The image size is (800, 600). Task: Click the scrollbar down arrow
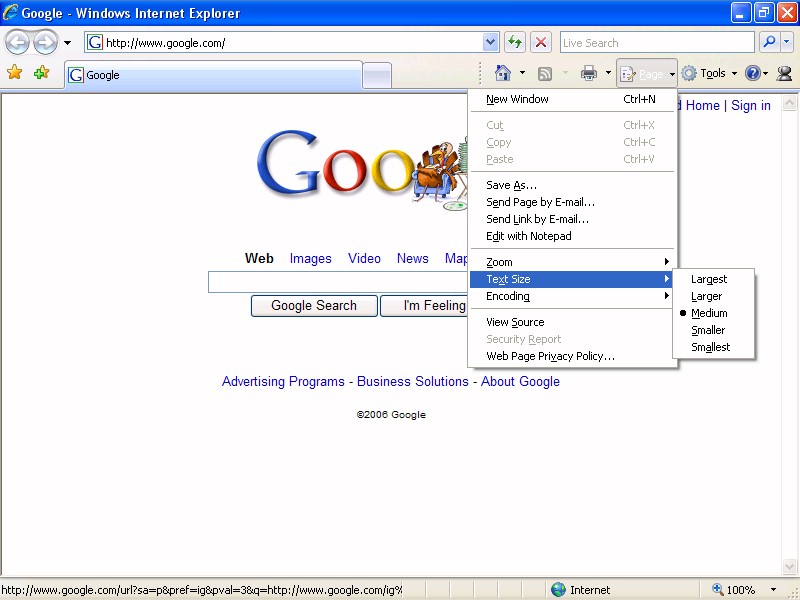tap(789, 566)
